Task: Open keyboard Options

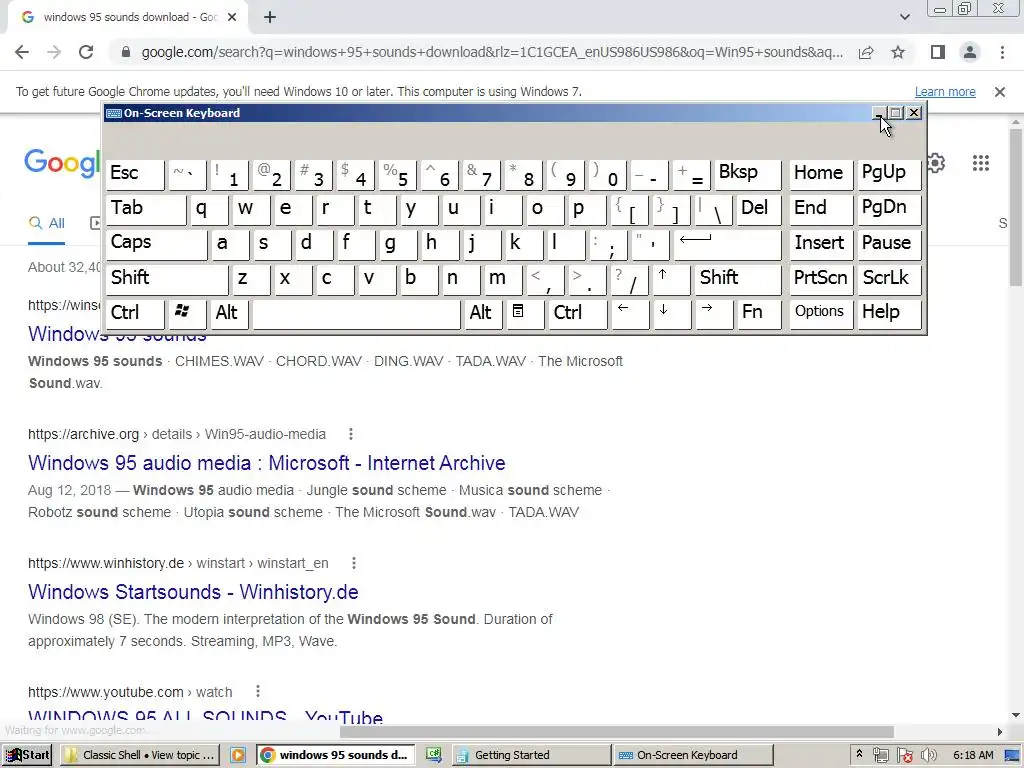Action: (x=821, y=313)
